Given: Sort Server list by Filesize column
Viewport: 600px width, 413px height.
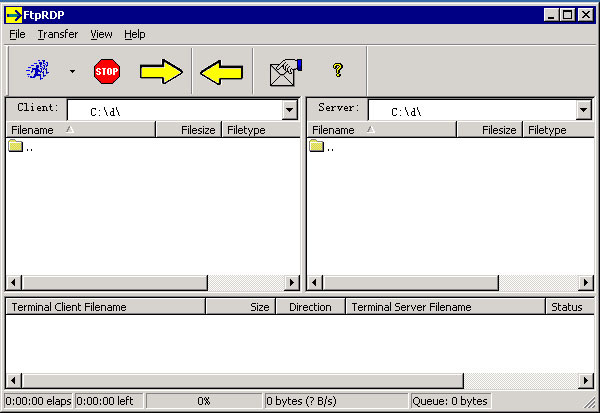Looking at the screenshot, I should pyautogui.click(x=489, y=130).
